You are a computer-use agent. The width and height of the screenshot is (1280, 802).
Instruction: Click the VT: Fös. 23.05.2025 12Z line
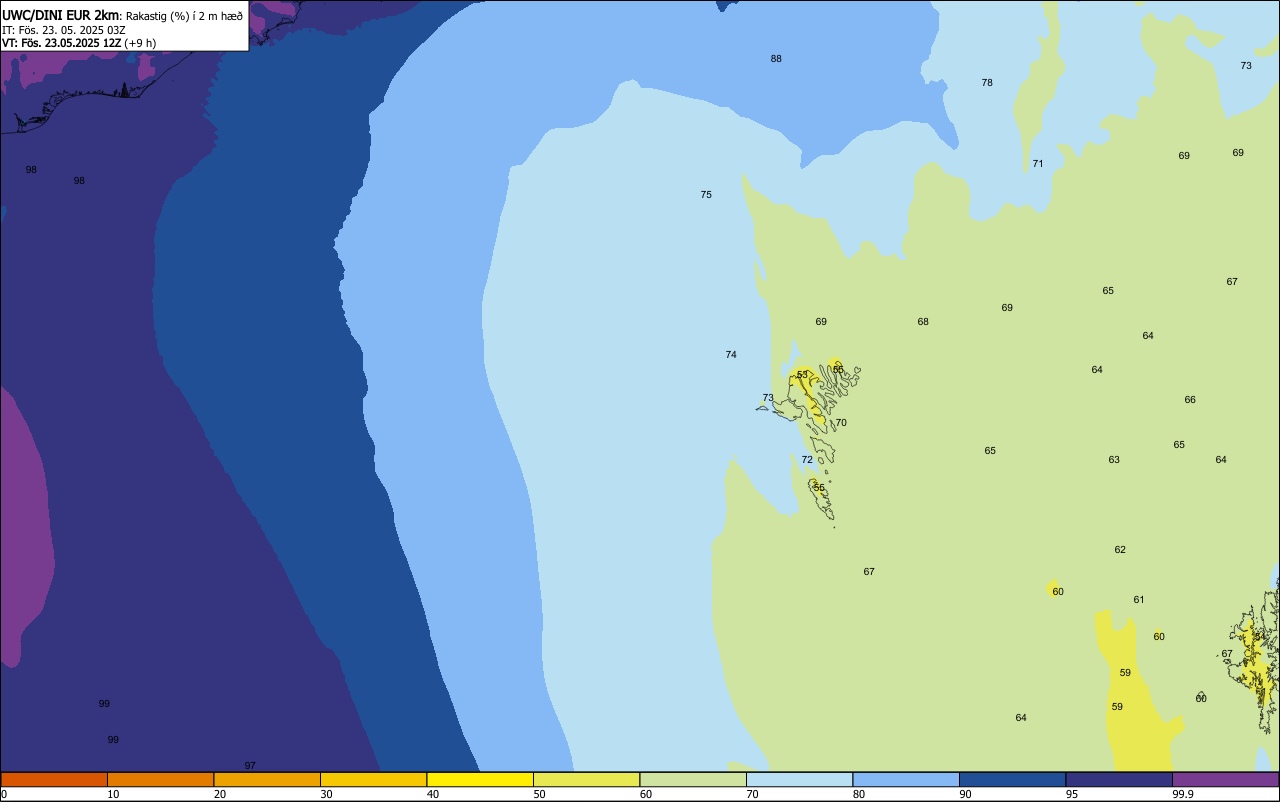[x=61, y=43]
